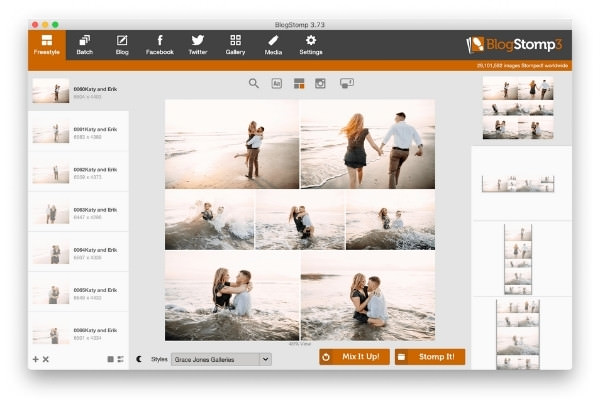Click the monitor preview icon
The image size is (600, 400).
coord(347,83)
